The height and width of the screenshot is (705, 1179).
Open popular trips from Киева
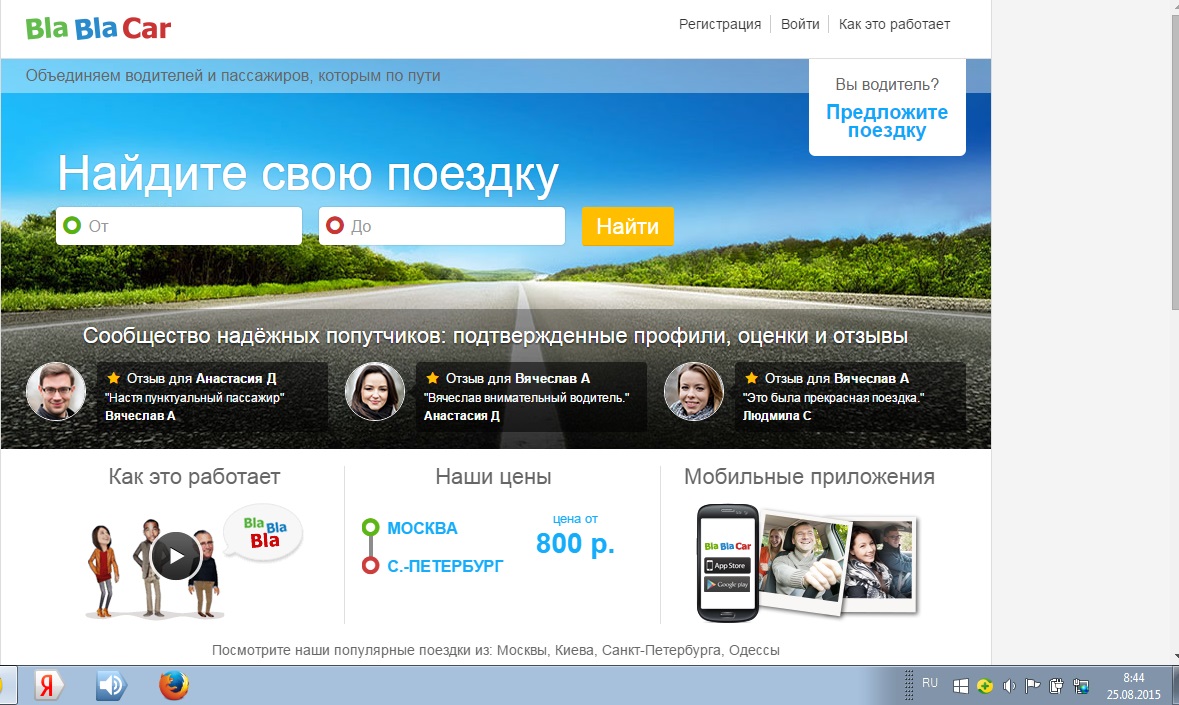pyautogui.click(x=574, y=650)
